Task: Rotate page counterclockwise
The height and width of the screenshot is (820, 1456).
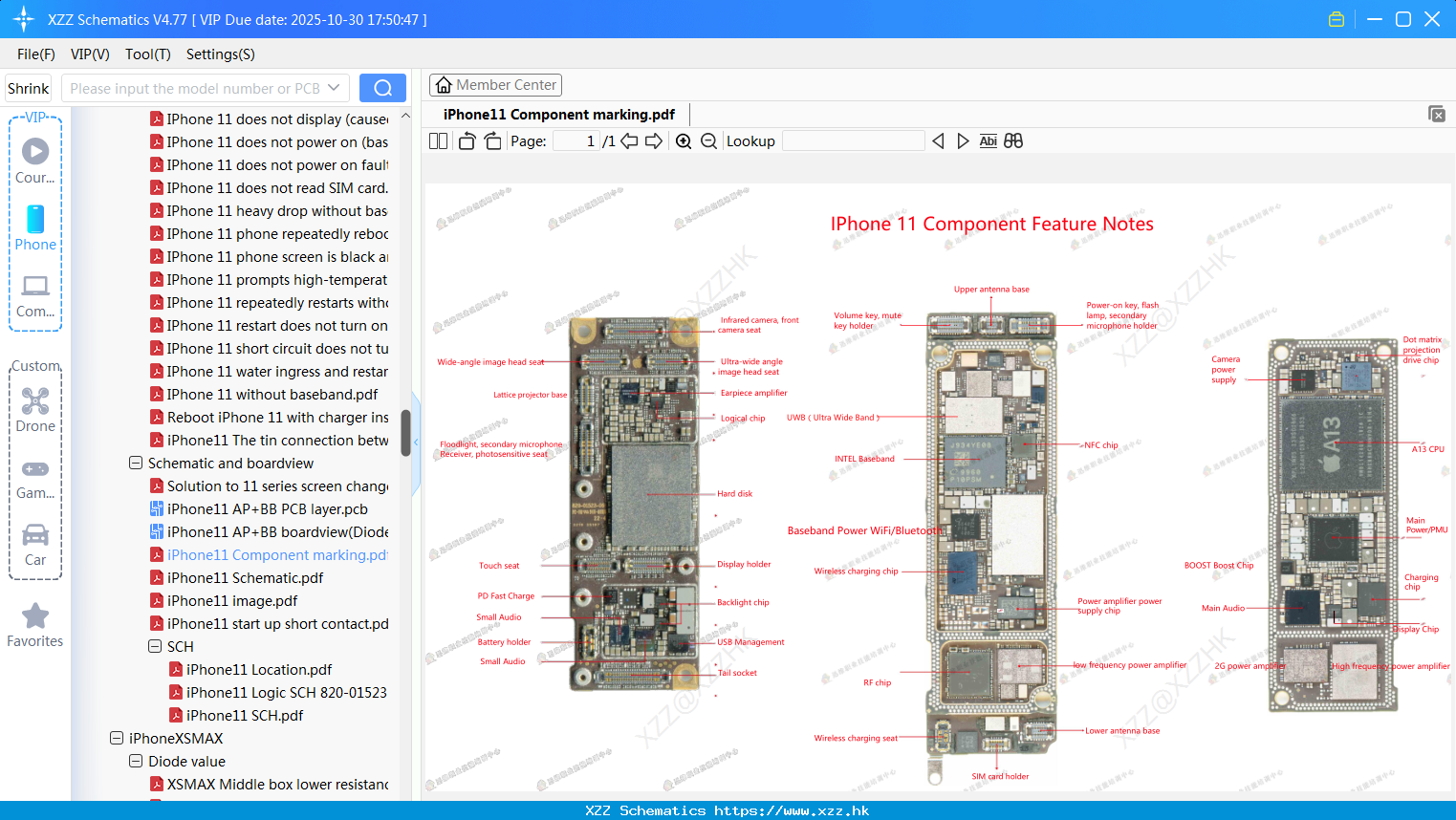Action: [467, 141]
